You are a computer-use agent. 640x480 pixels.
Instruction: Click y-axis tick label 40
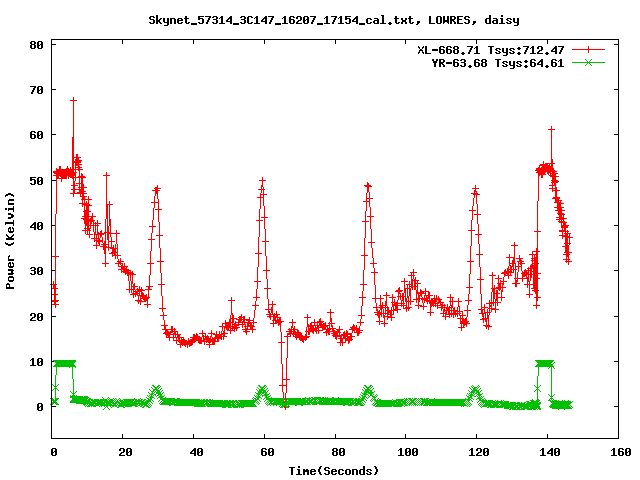tap(36, 226)
